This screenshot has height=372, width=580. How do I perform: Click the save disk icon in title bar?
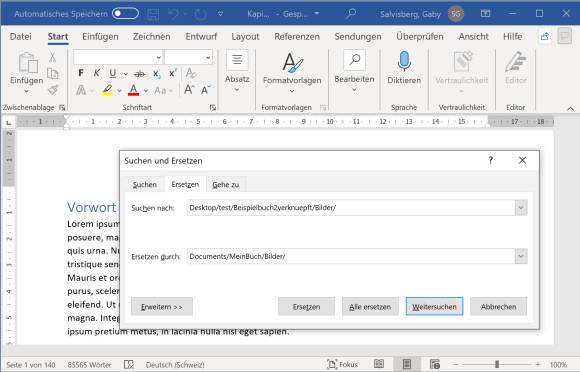click(153, 14)
